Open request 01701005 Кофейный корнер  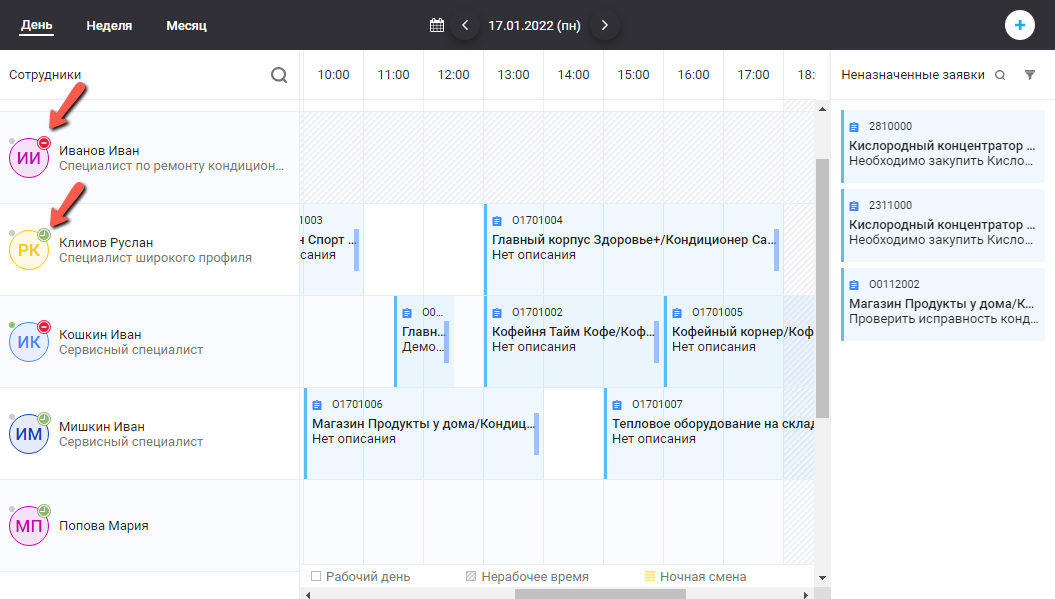pyautogui.click(x=739, y=341)
